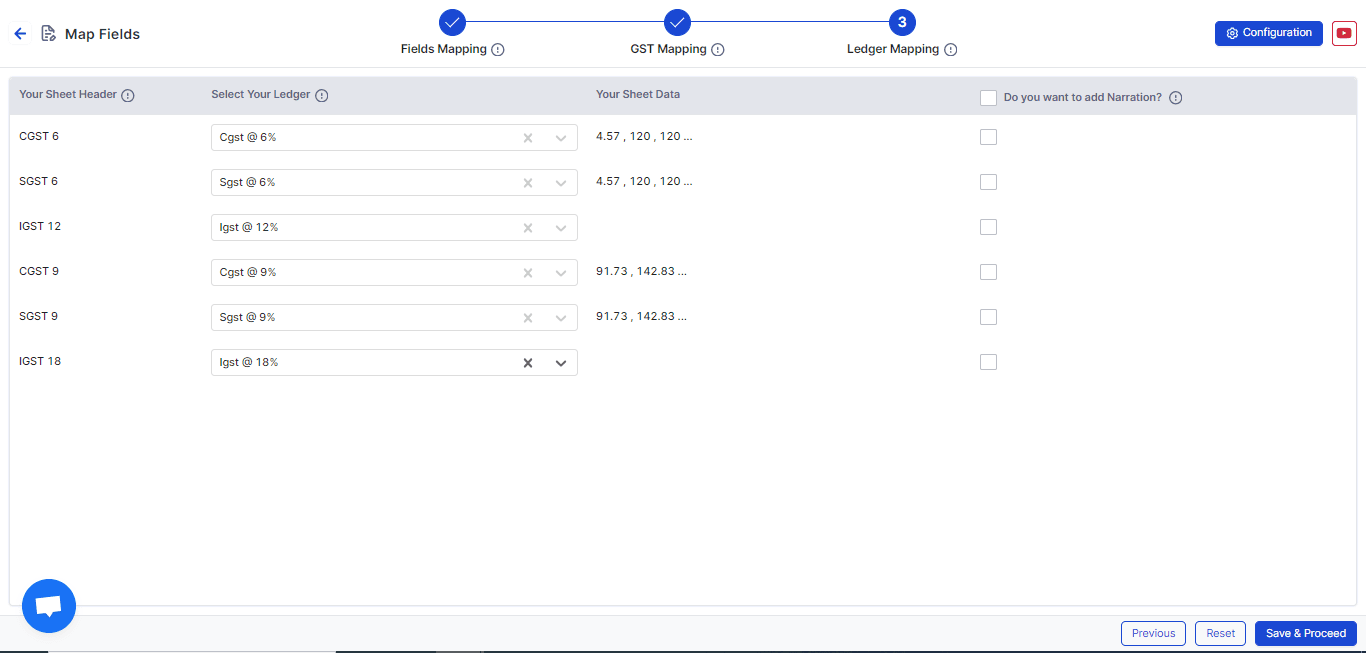Clear the Igst @ 12% ledger selection
This screenshot has height=653, width=1366.
coord(528,228)
